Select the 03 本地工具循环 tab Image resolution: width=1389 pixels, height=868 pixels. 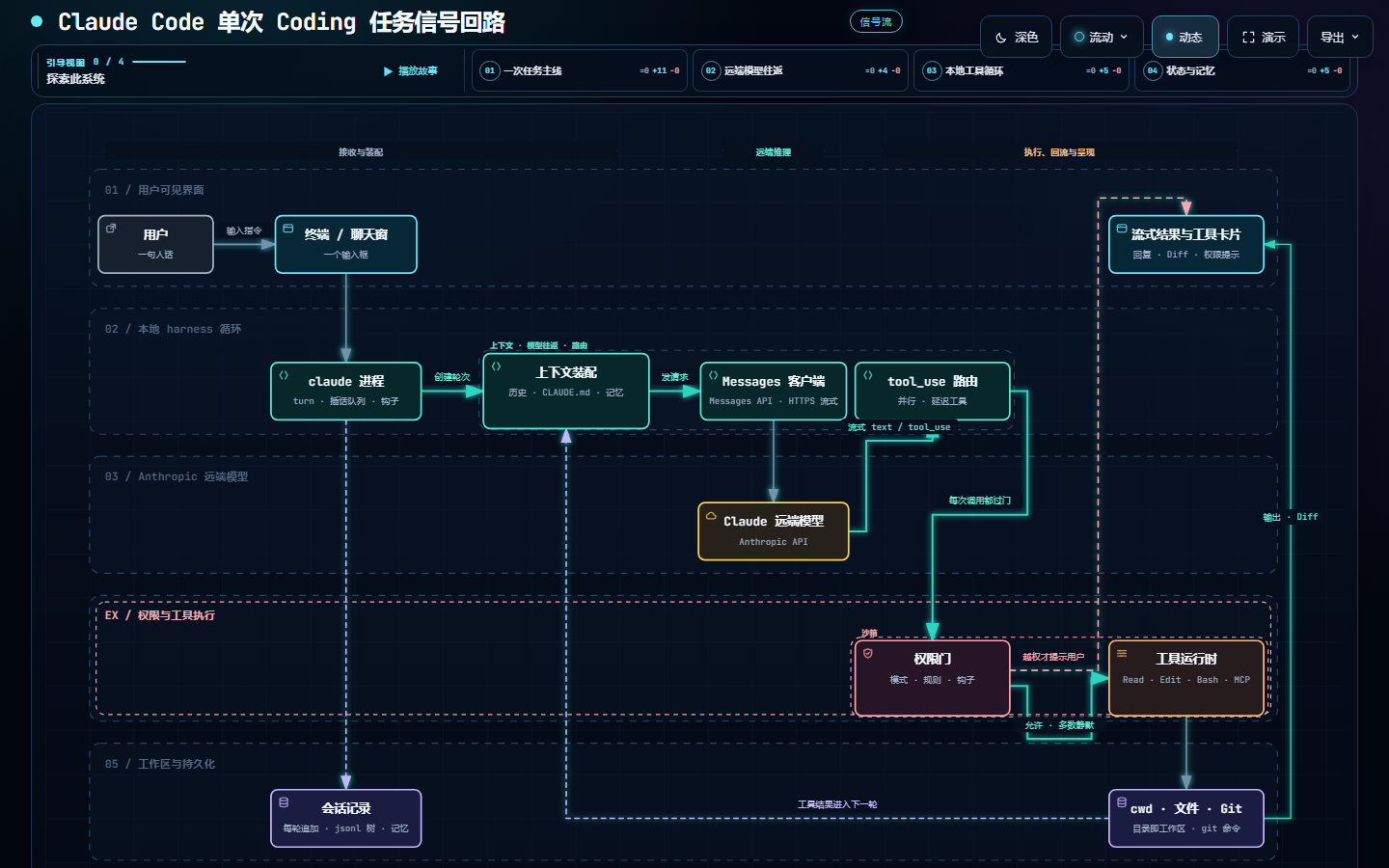coord(1021,70)
